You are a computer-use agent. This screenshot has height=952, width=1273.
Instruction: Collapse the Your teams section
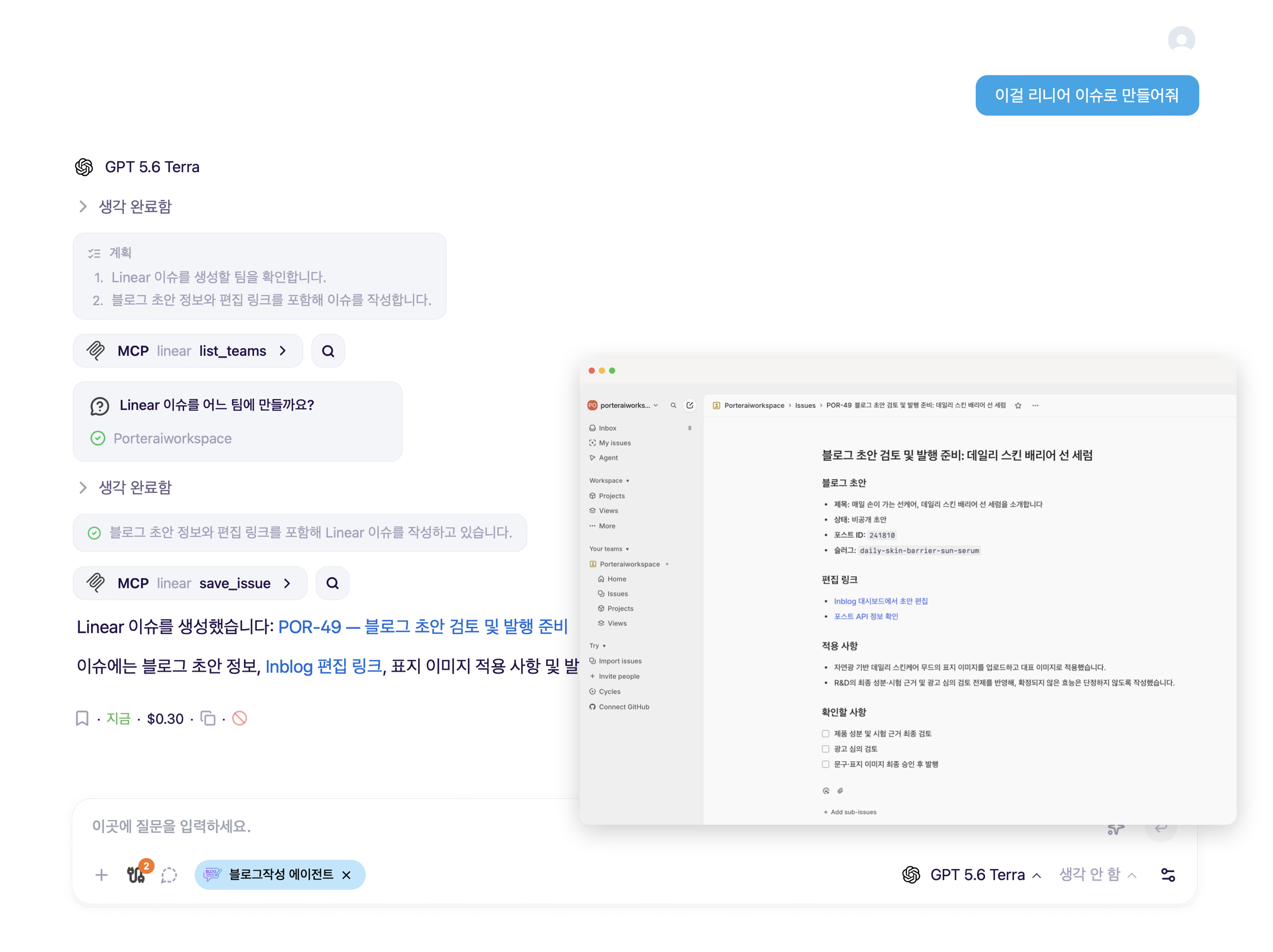[x=609, y=549]
